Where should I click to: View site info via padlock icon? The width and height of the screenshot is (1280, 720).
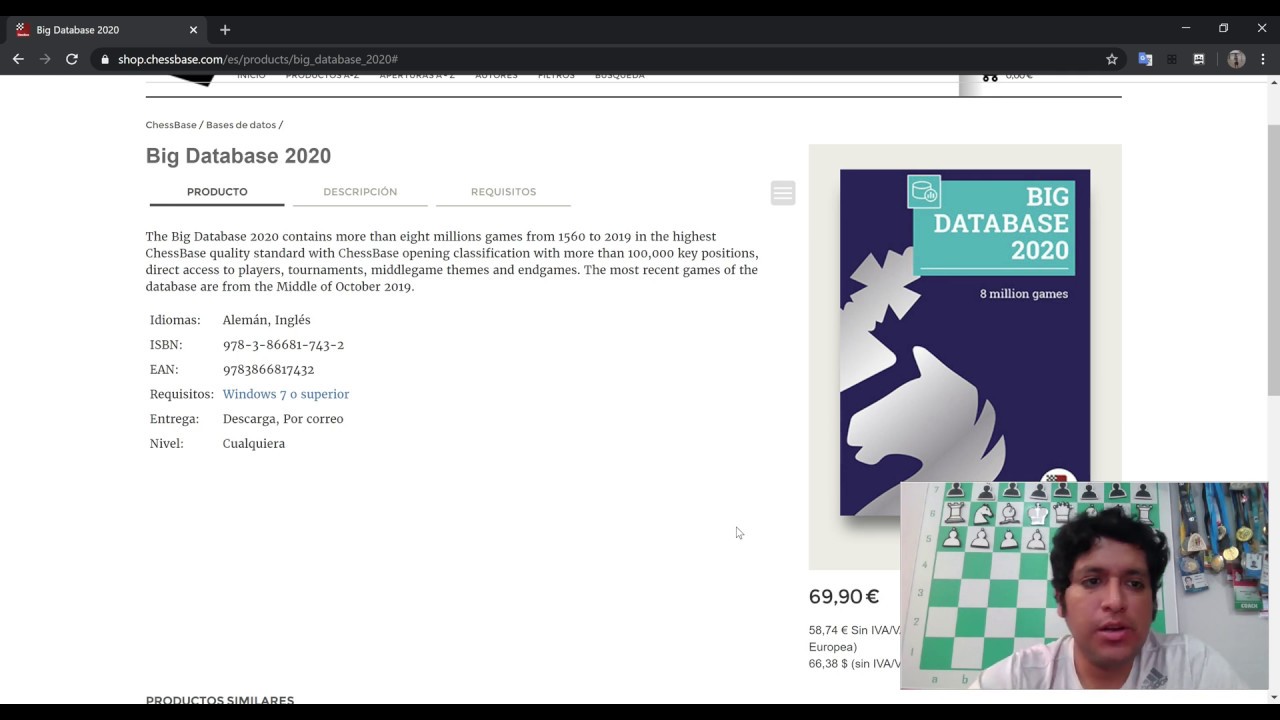tap(104, 59)
